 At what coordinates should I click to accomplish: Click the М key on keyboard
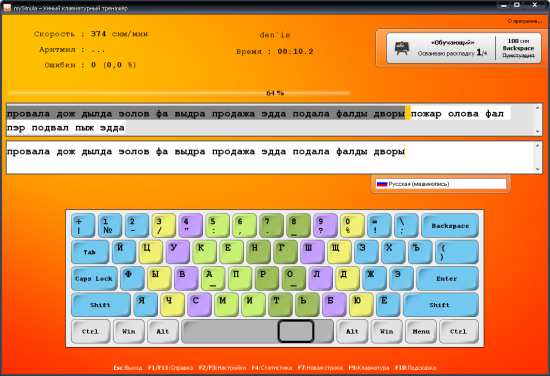coord(226,305)
